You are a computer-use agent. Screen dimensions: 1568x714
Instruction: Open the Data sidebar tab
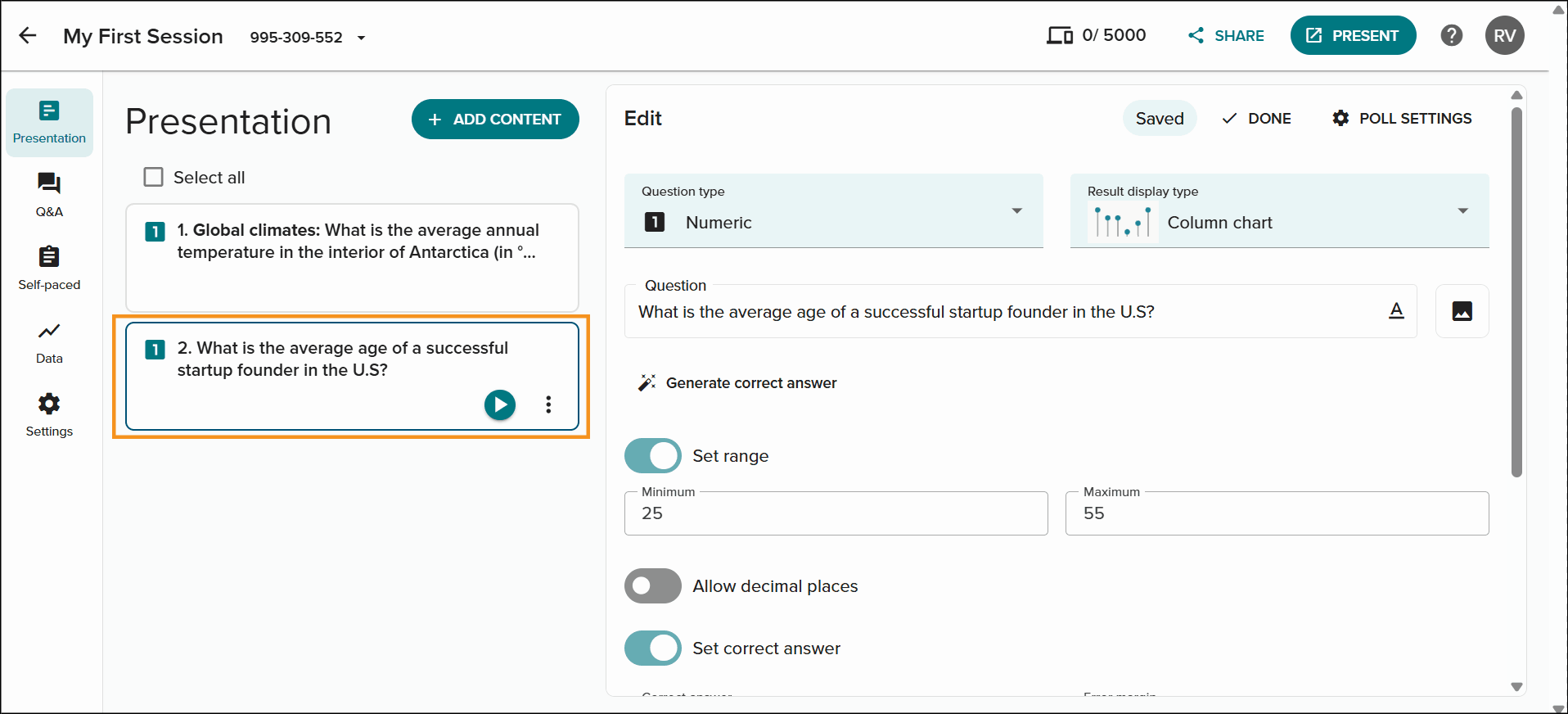click(x=49, y=342)
